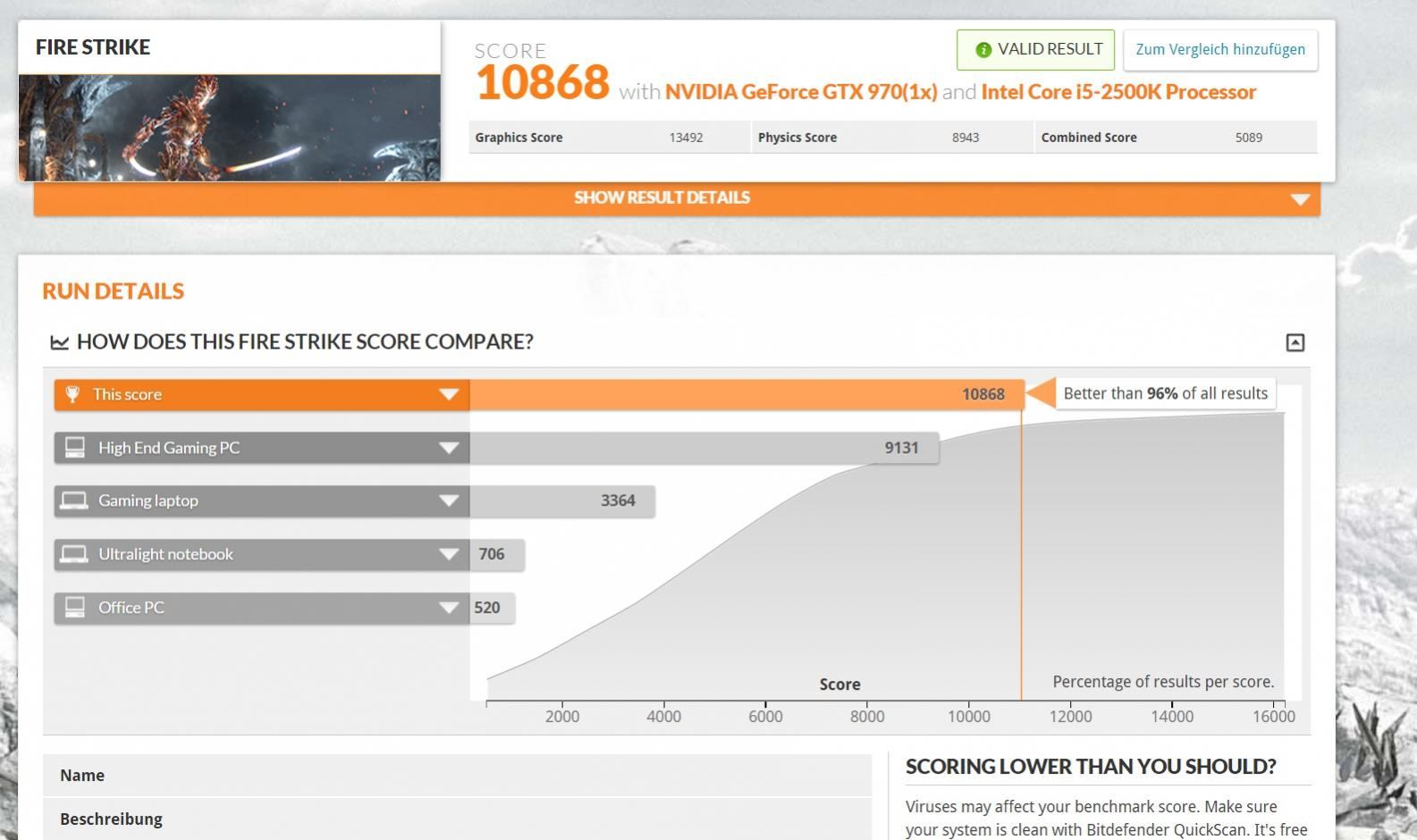The width and height of the screenshot is (1417, 840).
Task: Click the green info icon in Valid Result
Action: click(x=983, y=50)
